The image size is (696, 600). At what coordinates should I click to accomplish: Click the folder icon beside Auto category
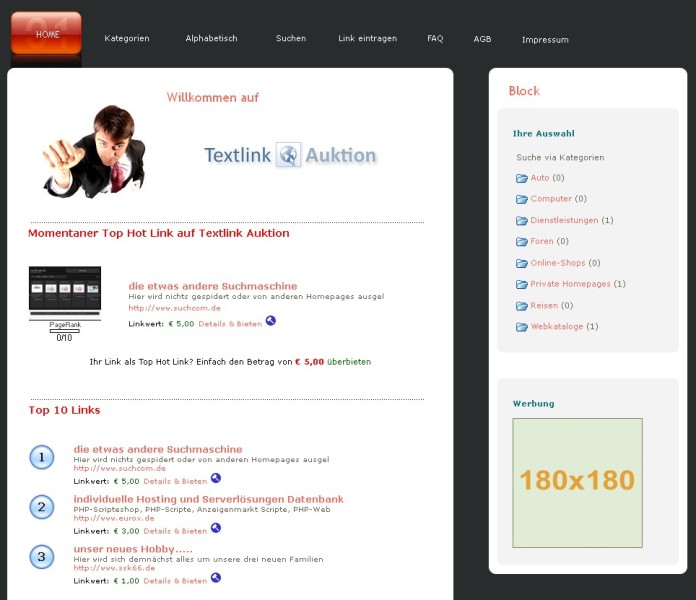tap(521, 178)
